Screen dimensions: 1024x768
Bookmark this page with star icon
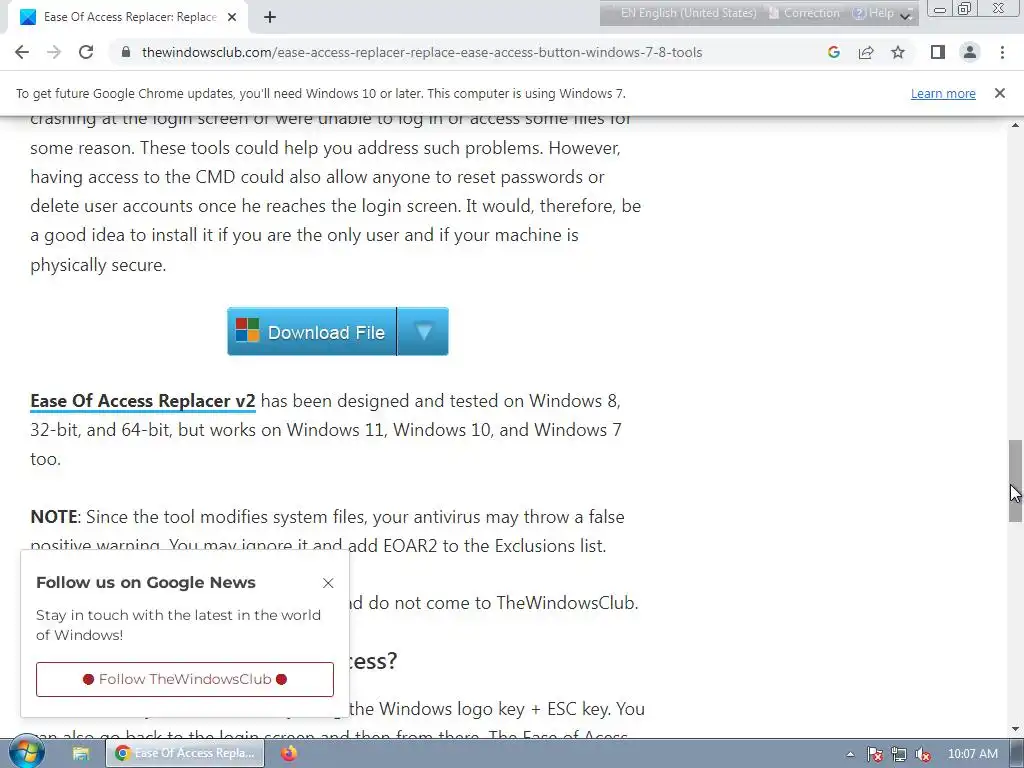898,52
